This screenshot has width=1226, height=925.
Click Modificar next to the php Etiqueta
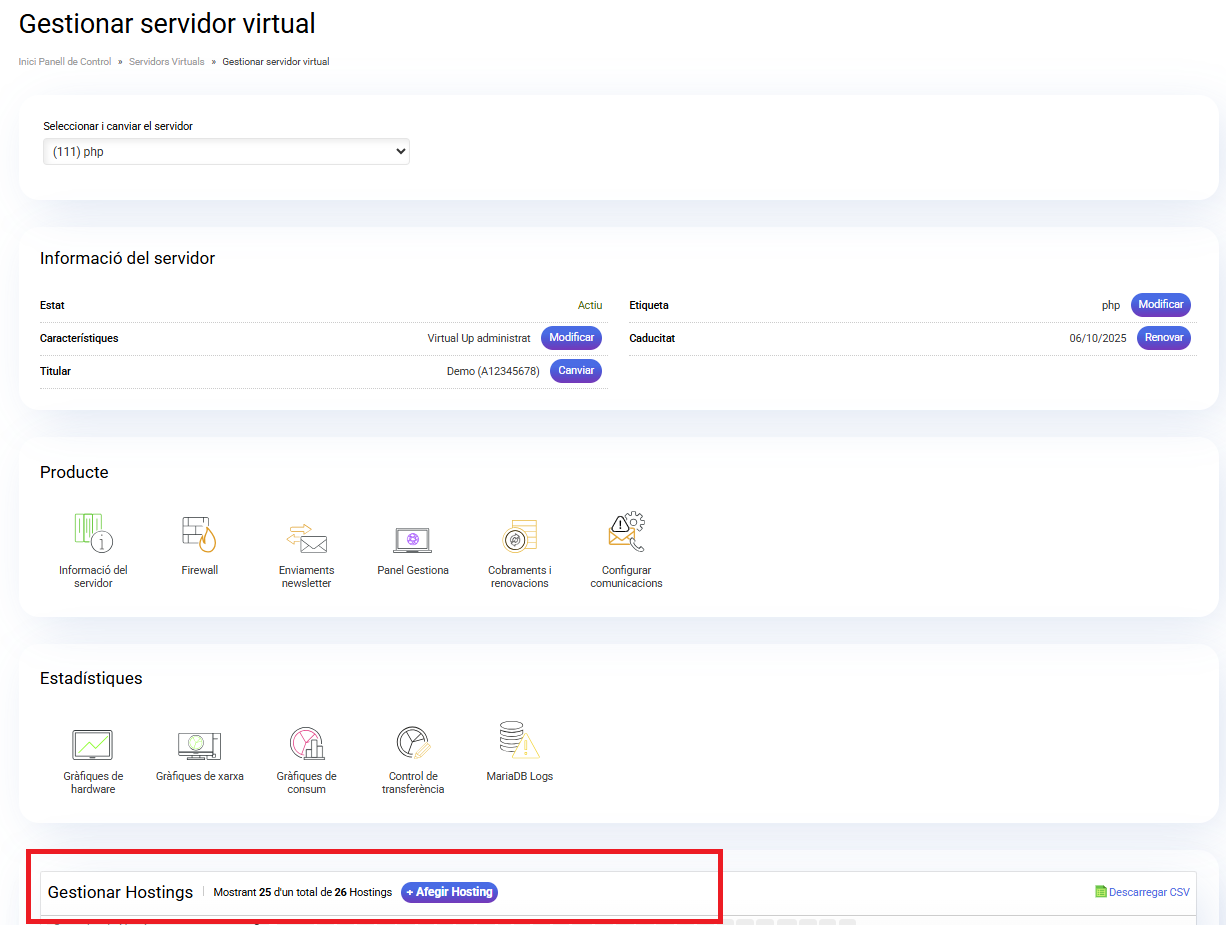coord(1160,305)
